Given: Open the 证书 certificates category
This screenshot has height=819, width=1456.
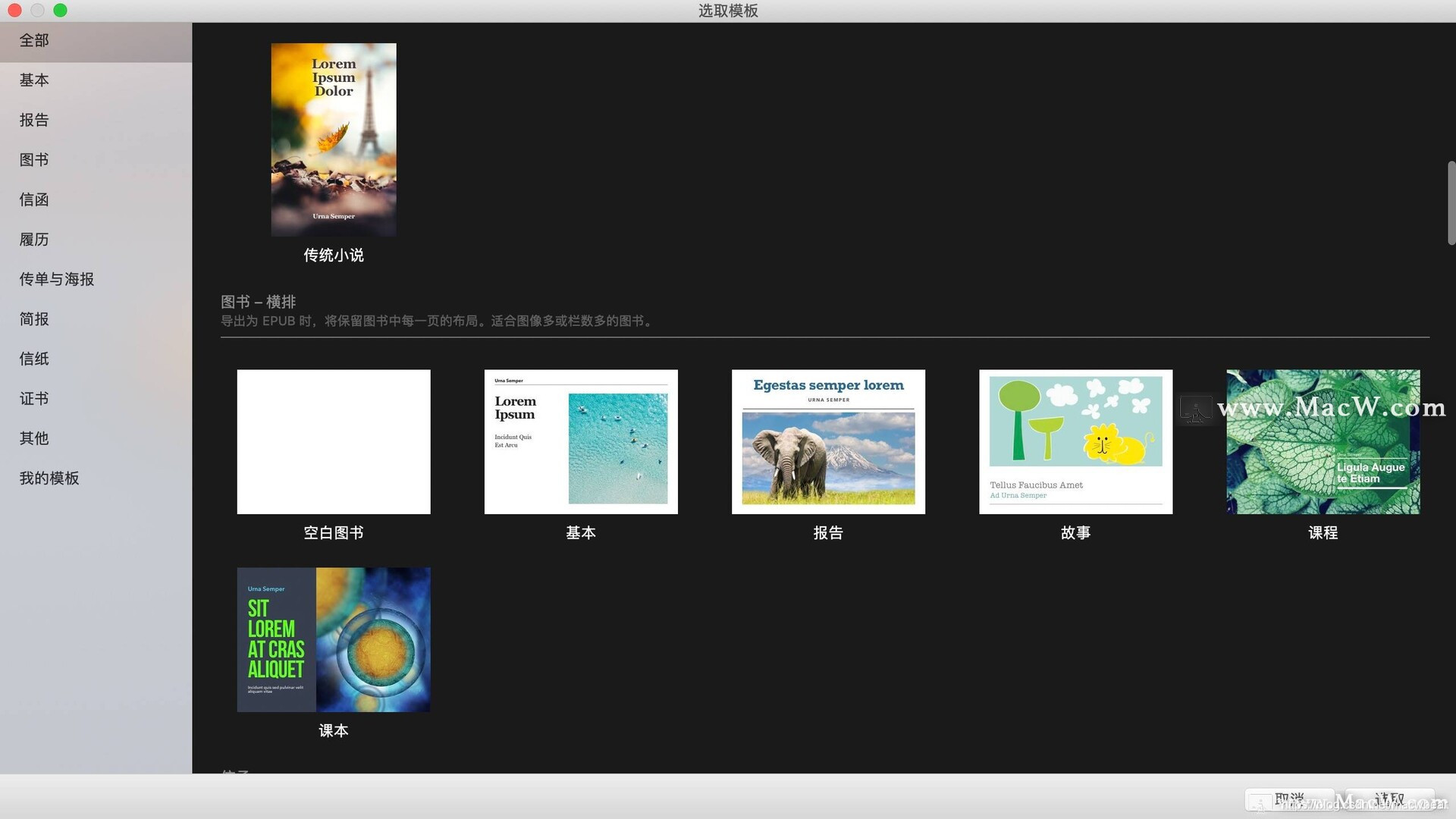Looking at the screenshot, I should (x=34, y=399).
